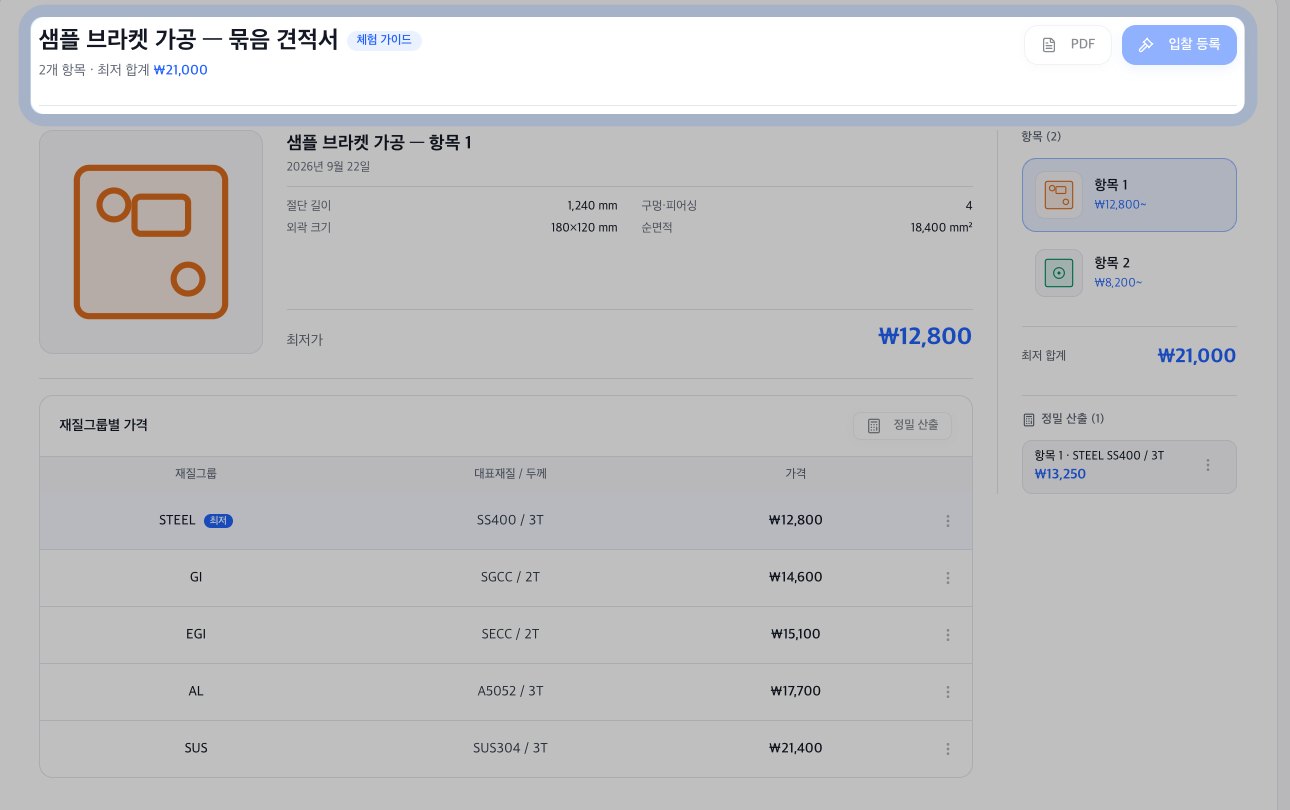Screen dimensions: 1290x810
Task: Click the EGI material group cell
Action: [x=196, y=635]
